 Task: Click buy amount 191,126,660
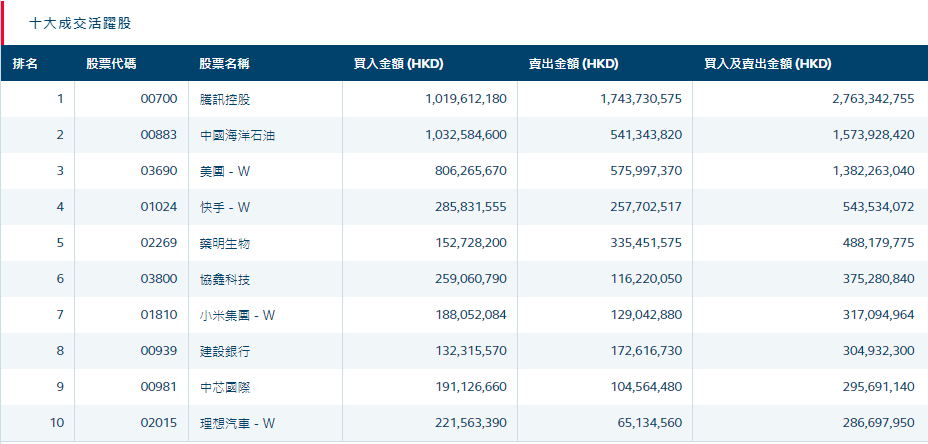coord(471,387)
